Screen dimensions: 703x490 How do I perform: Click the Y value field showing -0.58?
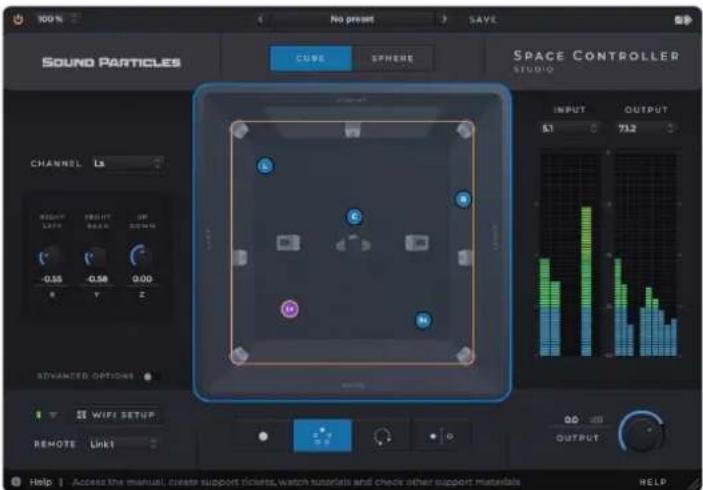click(x=96, y=279)
